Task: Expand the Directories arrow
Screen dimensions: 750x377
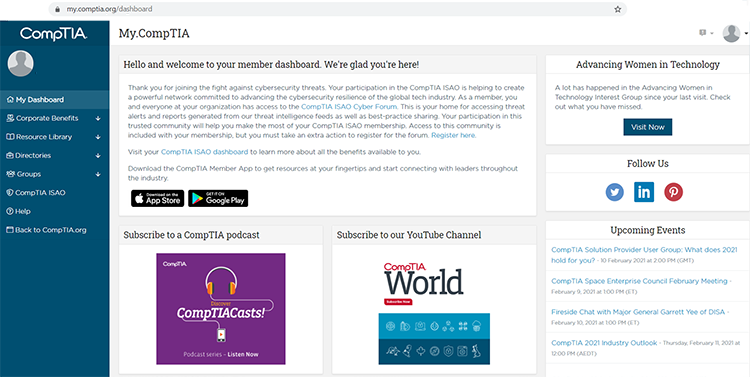Action: click(98, 155)
